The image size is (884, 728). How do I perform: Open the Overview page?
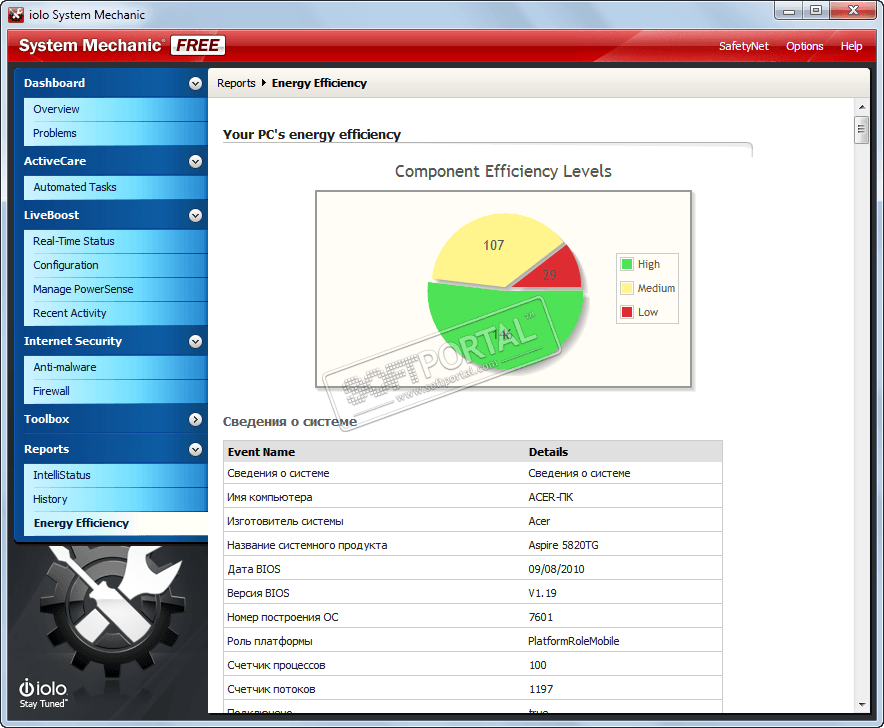pos(116,109)
